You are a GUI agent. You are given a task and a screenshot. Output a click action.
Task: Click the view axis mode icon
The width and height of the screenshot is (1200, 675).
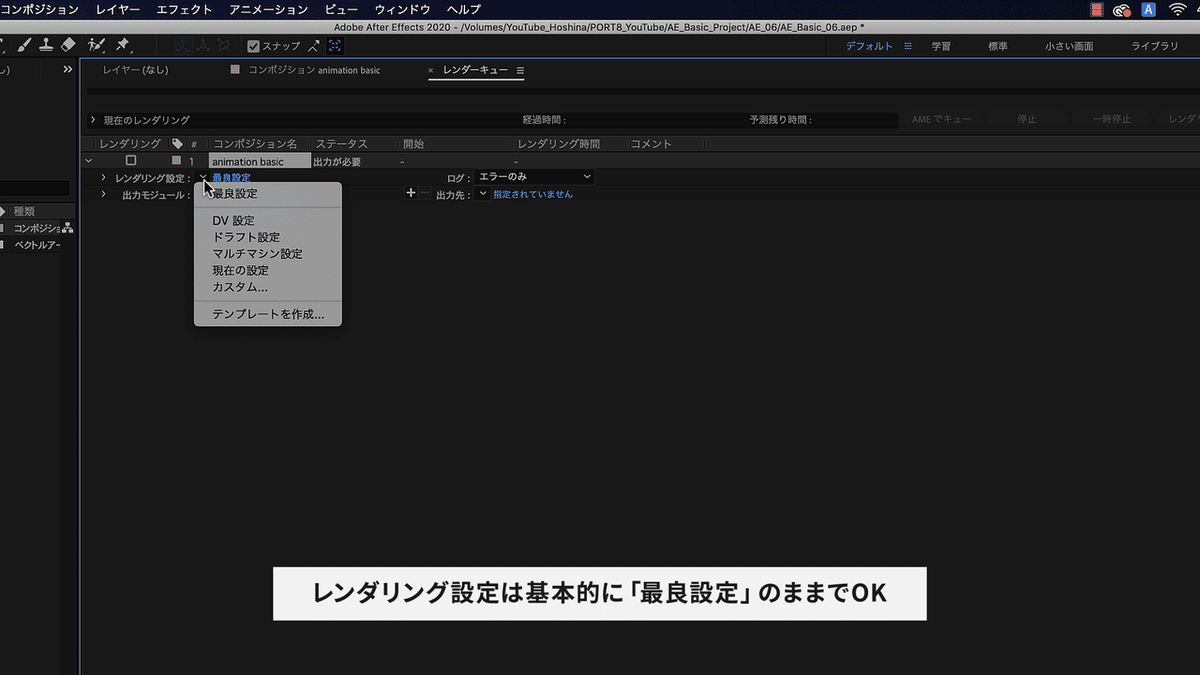click(x=224, y=45)
